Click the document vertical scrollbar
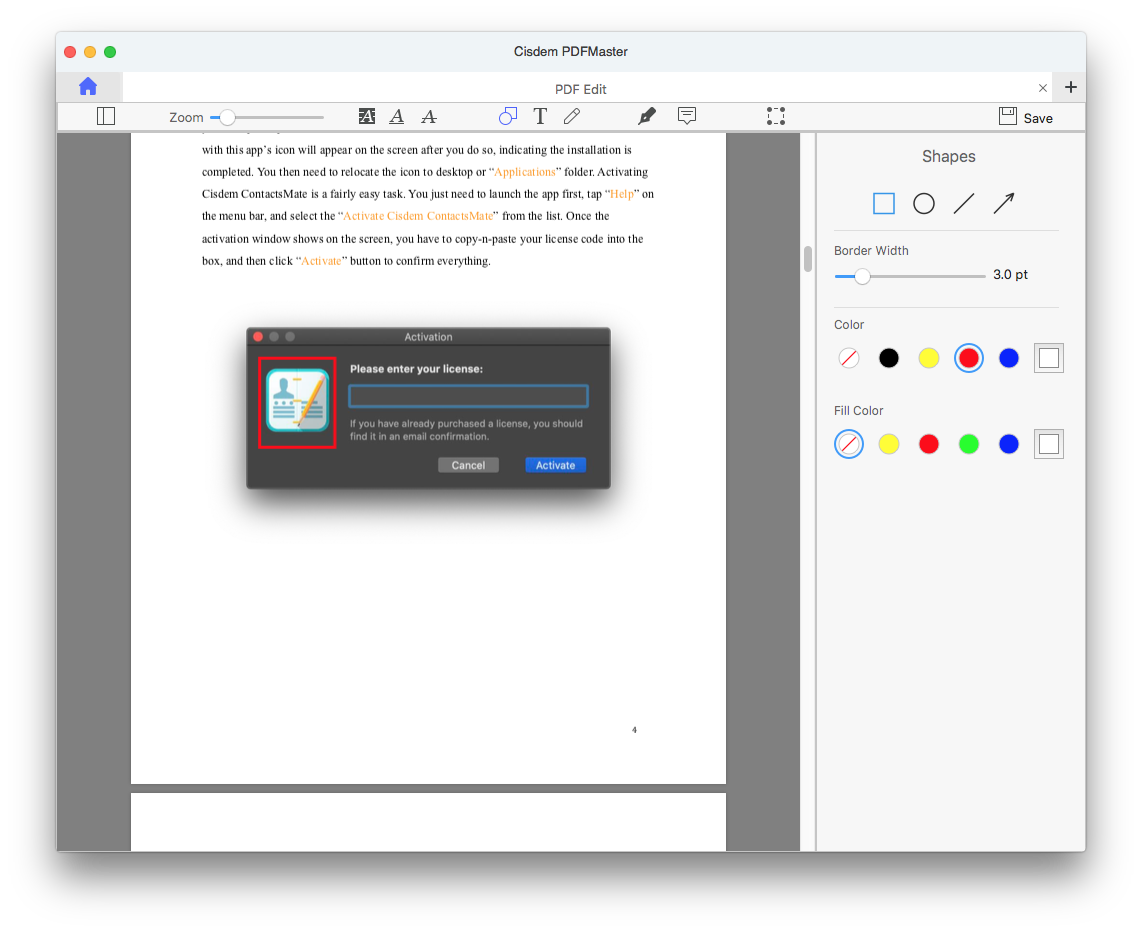1142x932 pixels. [x=808, y=258]
